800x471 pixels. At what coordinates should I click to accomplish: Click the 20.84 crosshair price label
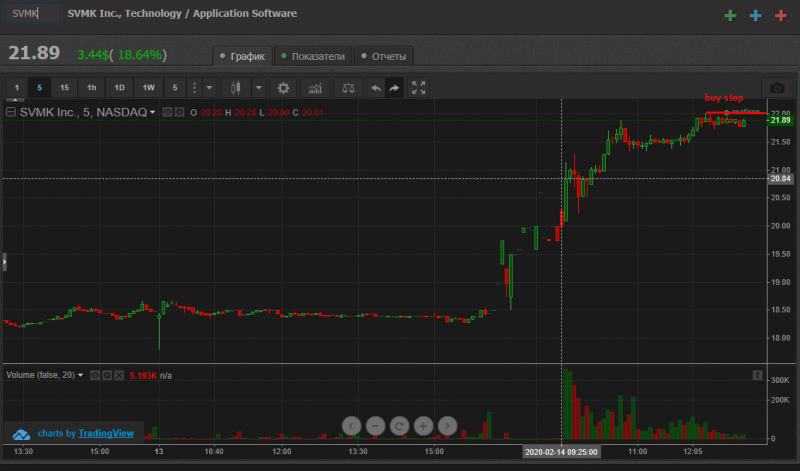coord(781,179)
